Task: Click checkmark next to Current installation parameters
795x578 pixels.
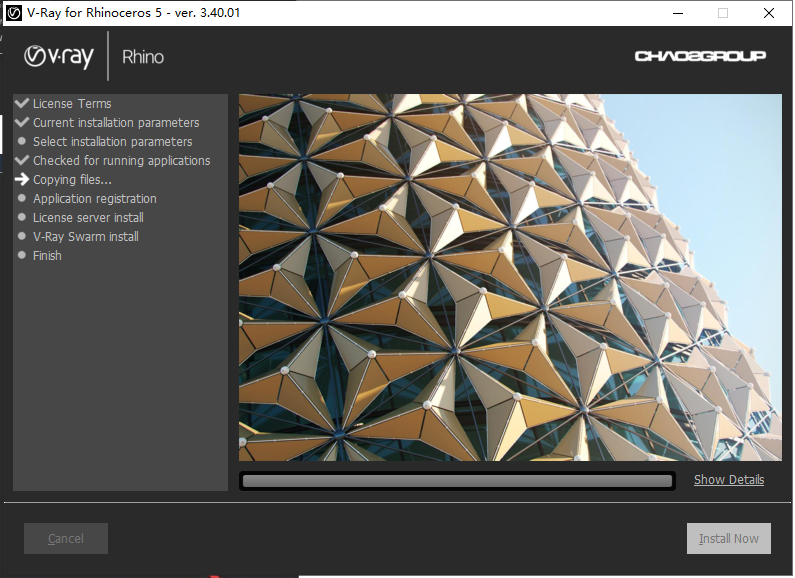Action: point(22,122)
